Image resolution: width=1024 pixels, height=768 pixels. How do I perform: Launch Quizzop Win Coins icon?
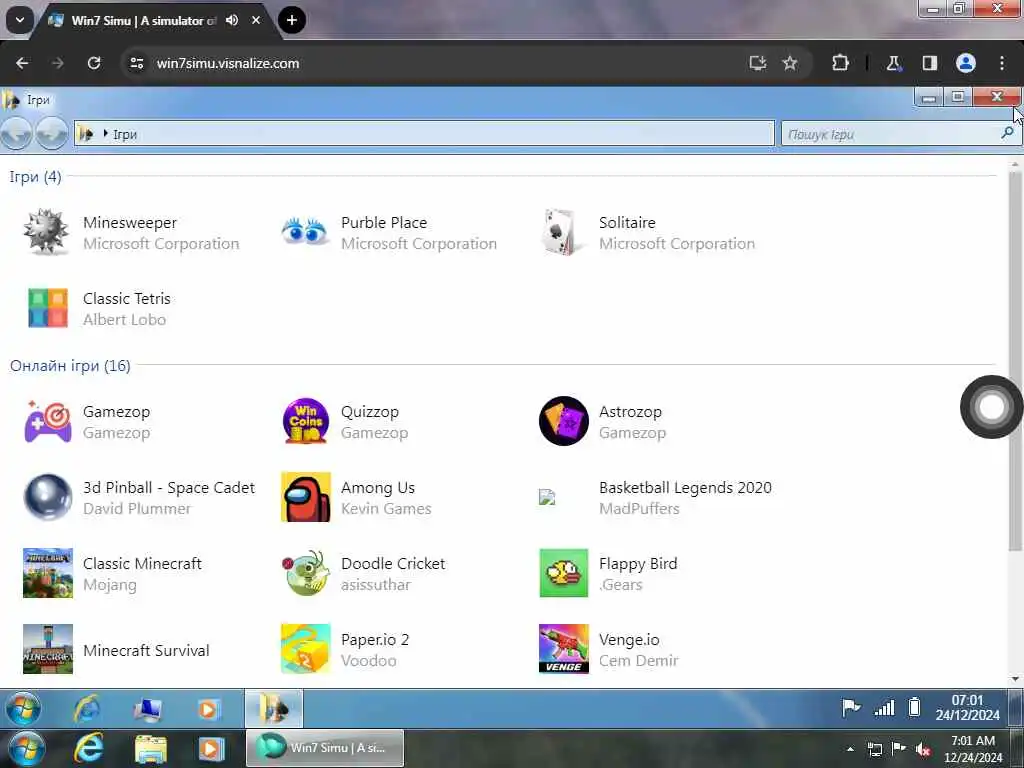point(306,421)
